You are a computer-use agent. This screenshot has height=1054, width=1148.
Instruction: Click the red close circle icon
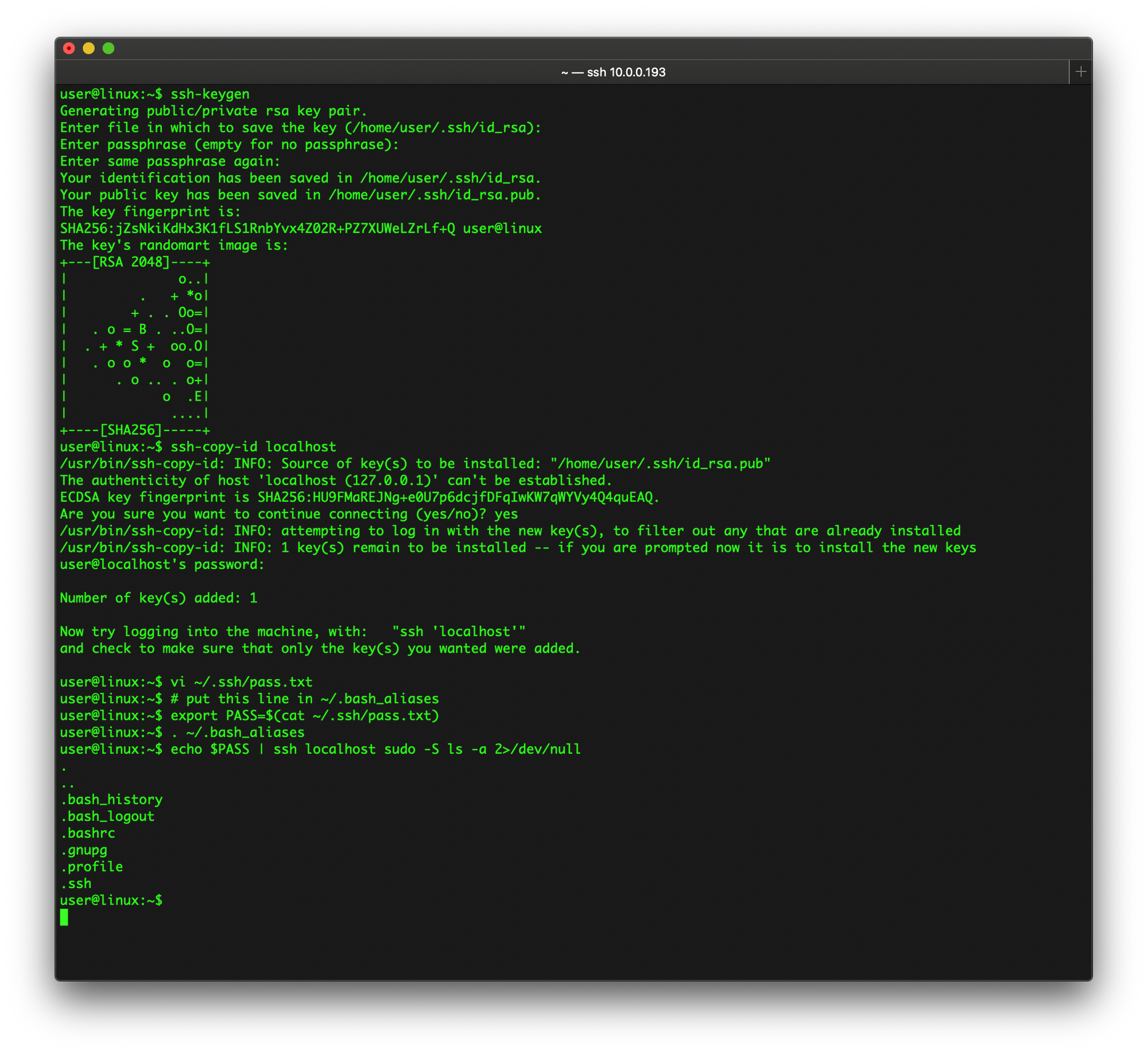69,48
